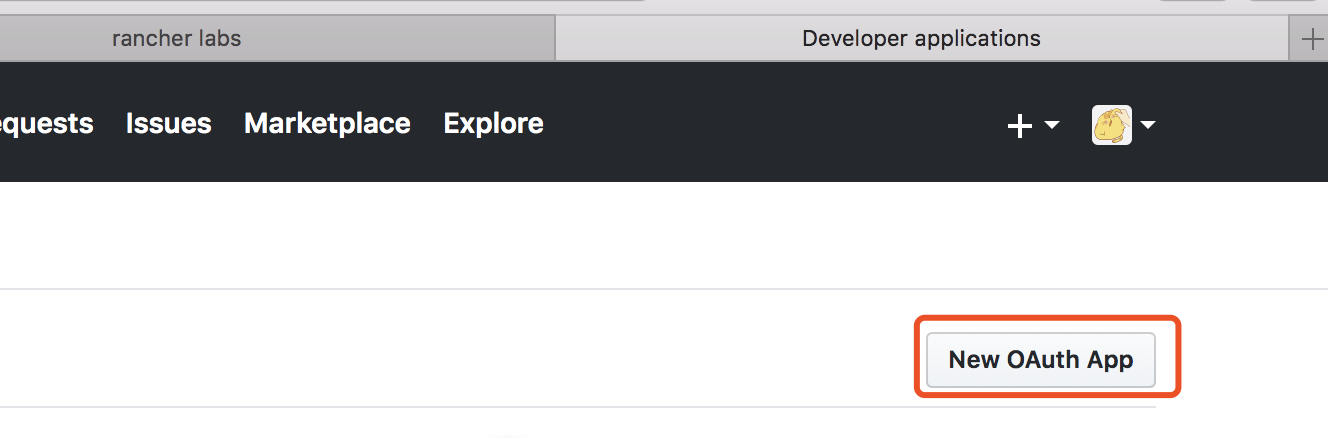This screenshot has width=1328, height=438.
Task: Click the user avatar icon
Action: click(1112, 125)
